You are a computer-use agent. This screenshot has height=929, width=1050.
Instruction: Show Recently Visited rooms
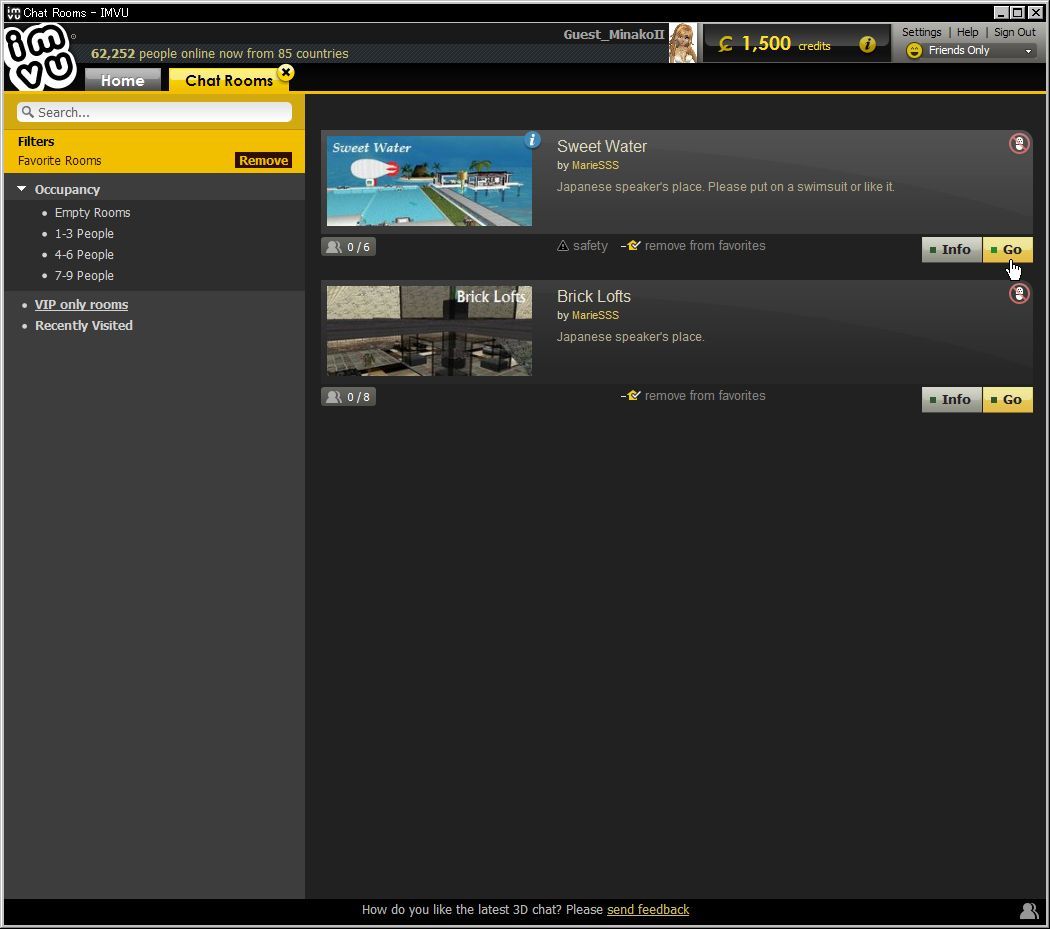84,326
